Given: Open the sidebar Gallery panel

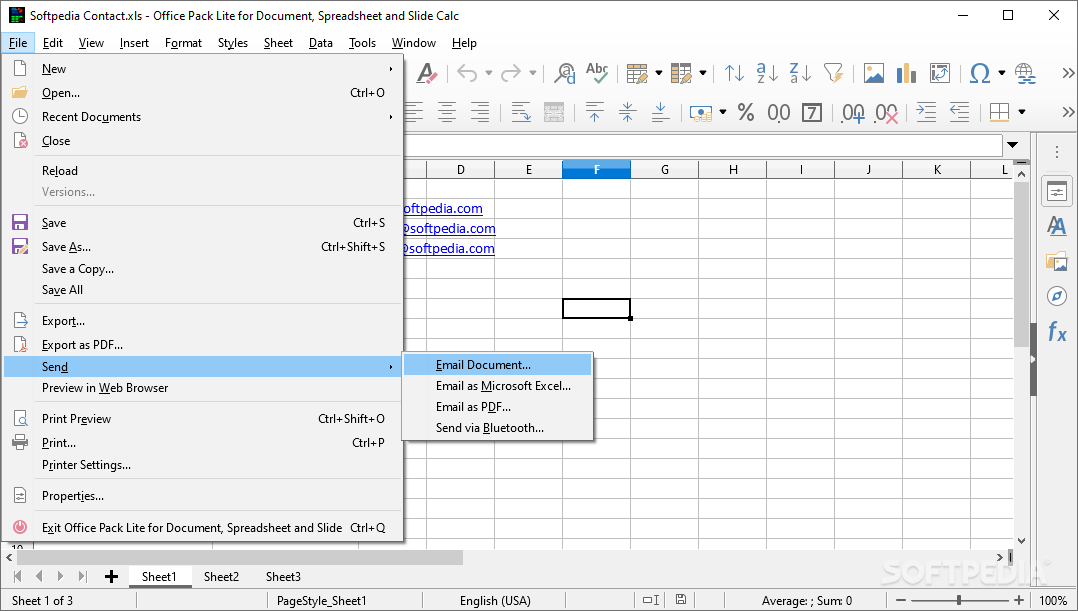Looking at the screenshot, I should (1057, 261).
